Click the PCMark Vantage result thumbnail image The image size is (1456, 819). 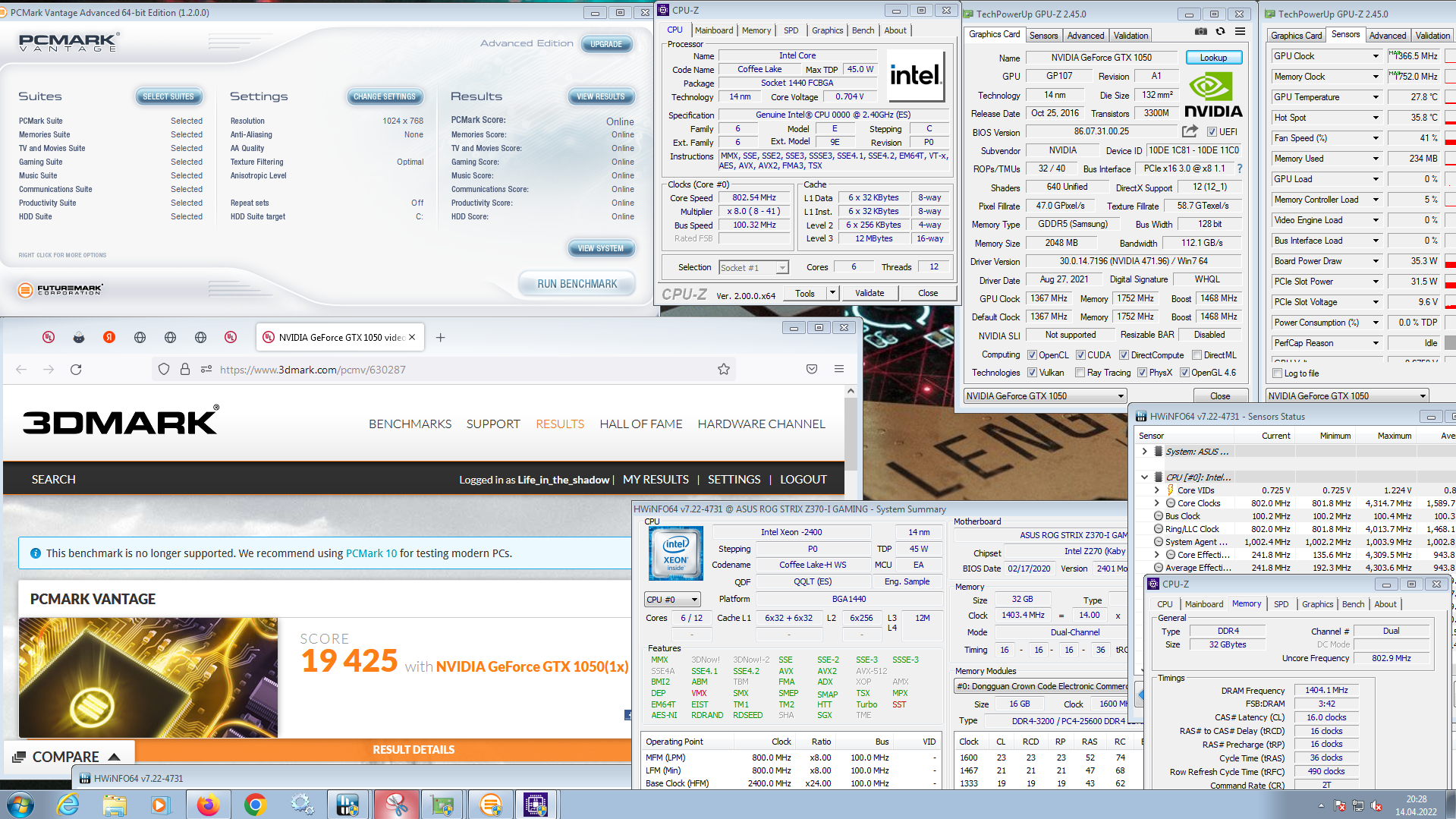tap(148, 678)
